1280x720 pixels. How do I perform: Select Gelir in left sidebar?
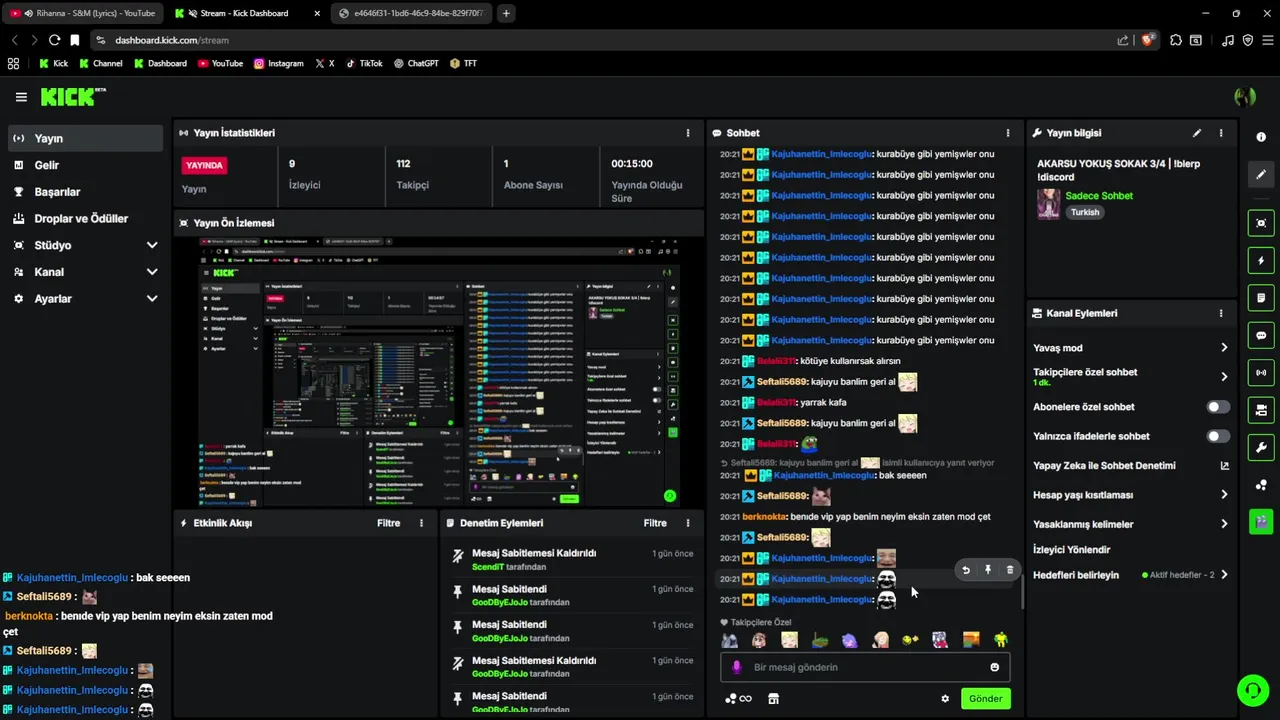[85, 165]
